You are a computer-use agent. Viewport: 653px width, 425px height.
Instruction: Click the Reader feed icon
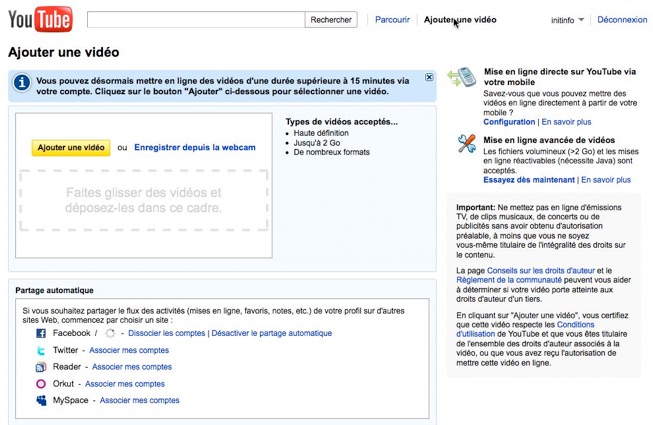click(41, 367)
